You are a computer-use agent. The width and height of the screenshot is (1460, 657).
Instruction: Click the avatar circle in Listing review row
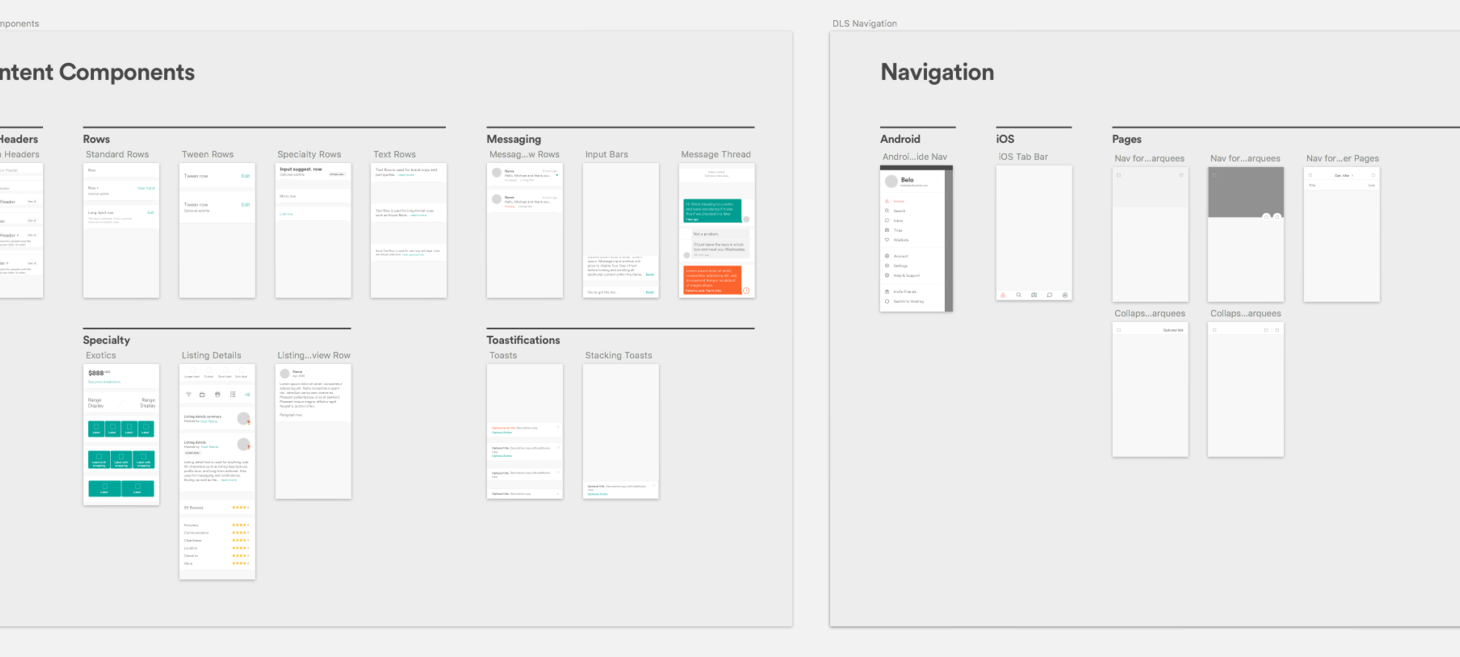click(x=285, y=374)
